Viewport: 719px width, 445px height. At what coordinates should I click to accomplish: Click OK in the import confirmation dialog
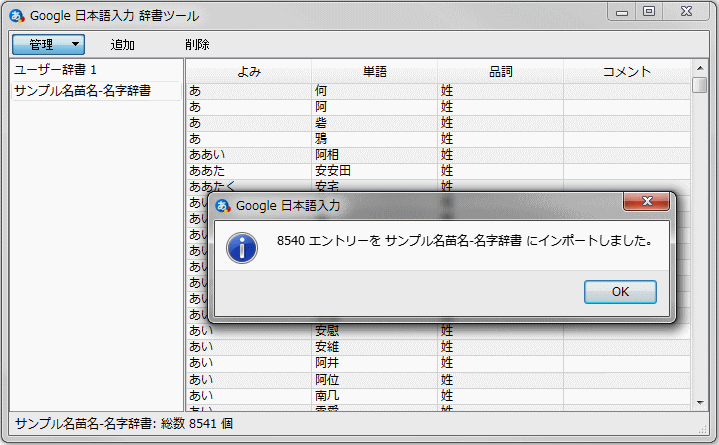[620, 292]
